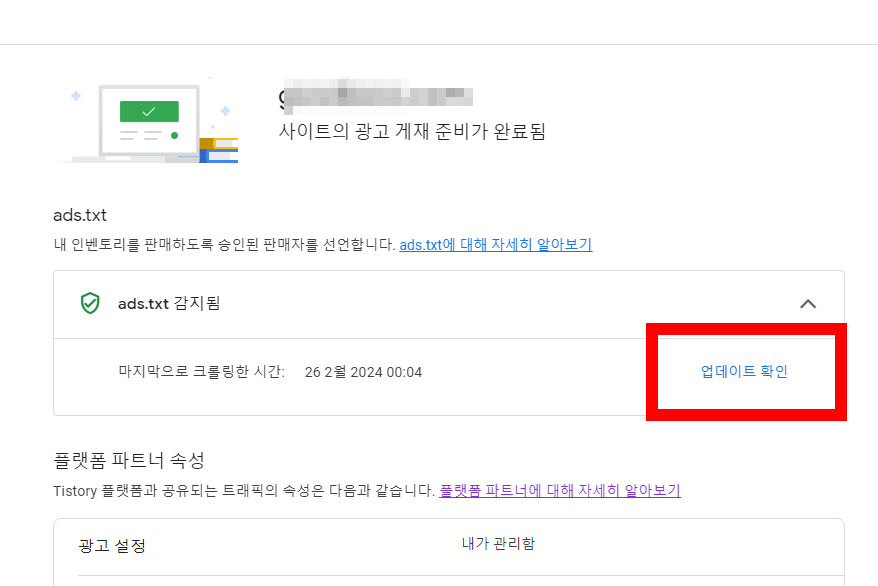This screenshot has width=878, height=586.
Task: Click the upward chevron on the ads.txt card
Action: [x=809, y=304]
